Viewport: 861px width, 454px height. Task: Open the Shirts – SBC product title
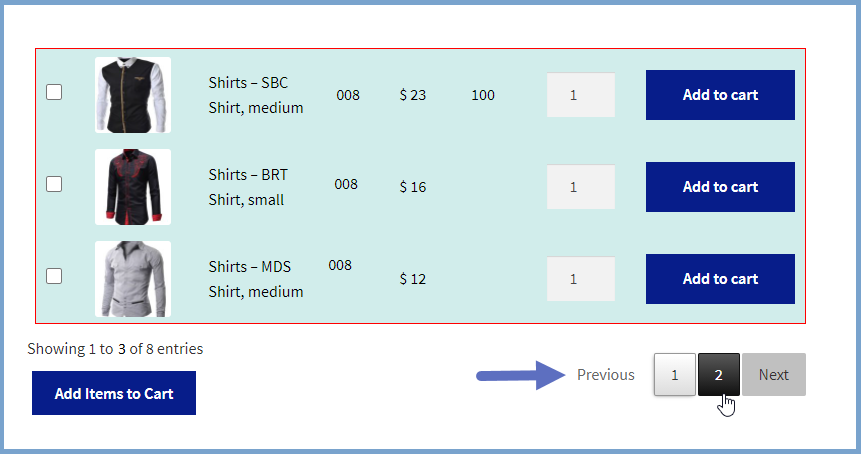point(248,83)
